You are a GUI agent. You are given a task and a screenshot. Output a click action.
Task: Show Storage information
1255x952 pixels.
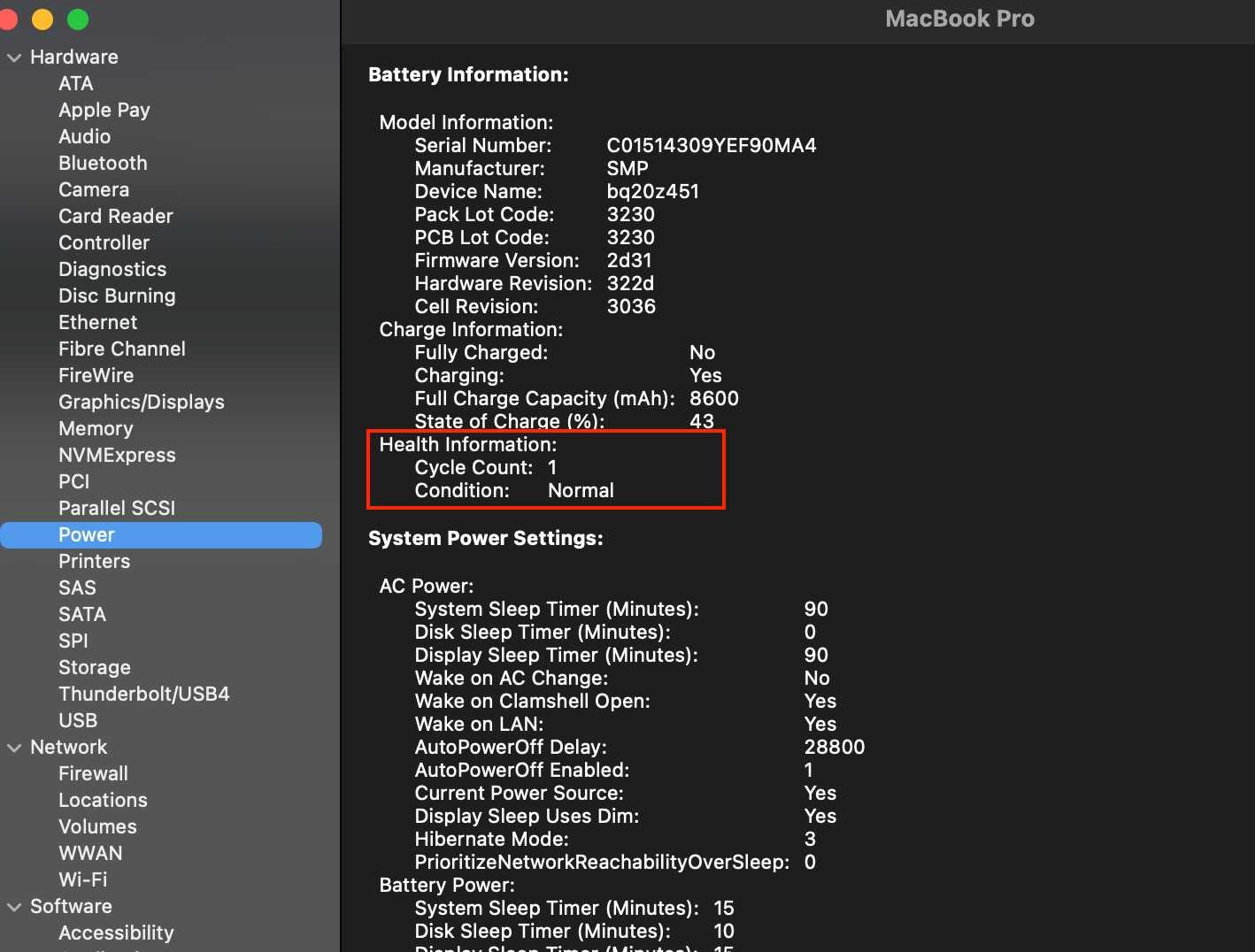pos(95,667)
